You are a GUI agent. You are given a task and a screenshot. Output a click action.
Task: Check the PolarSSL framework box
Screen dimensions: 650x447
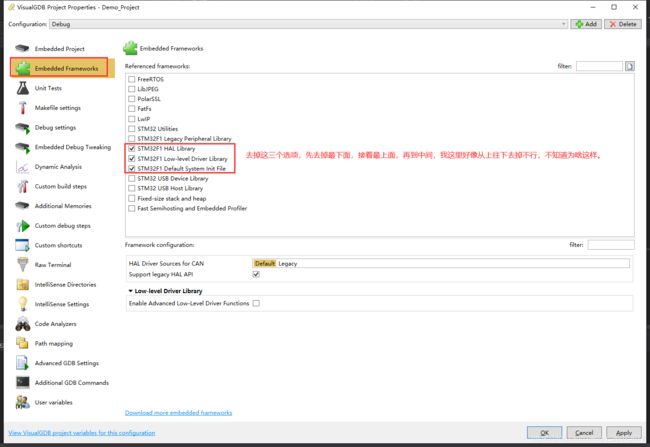click(132, 99)
